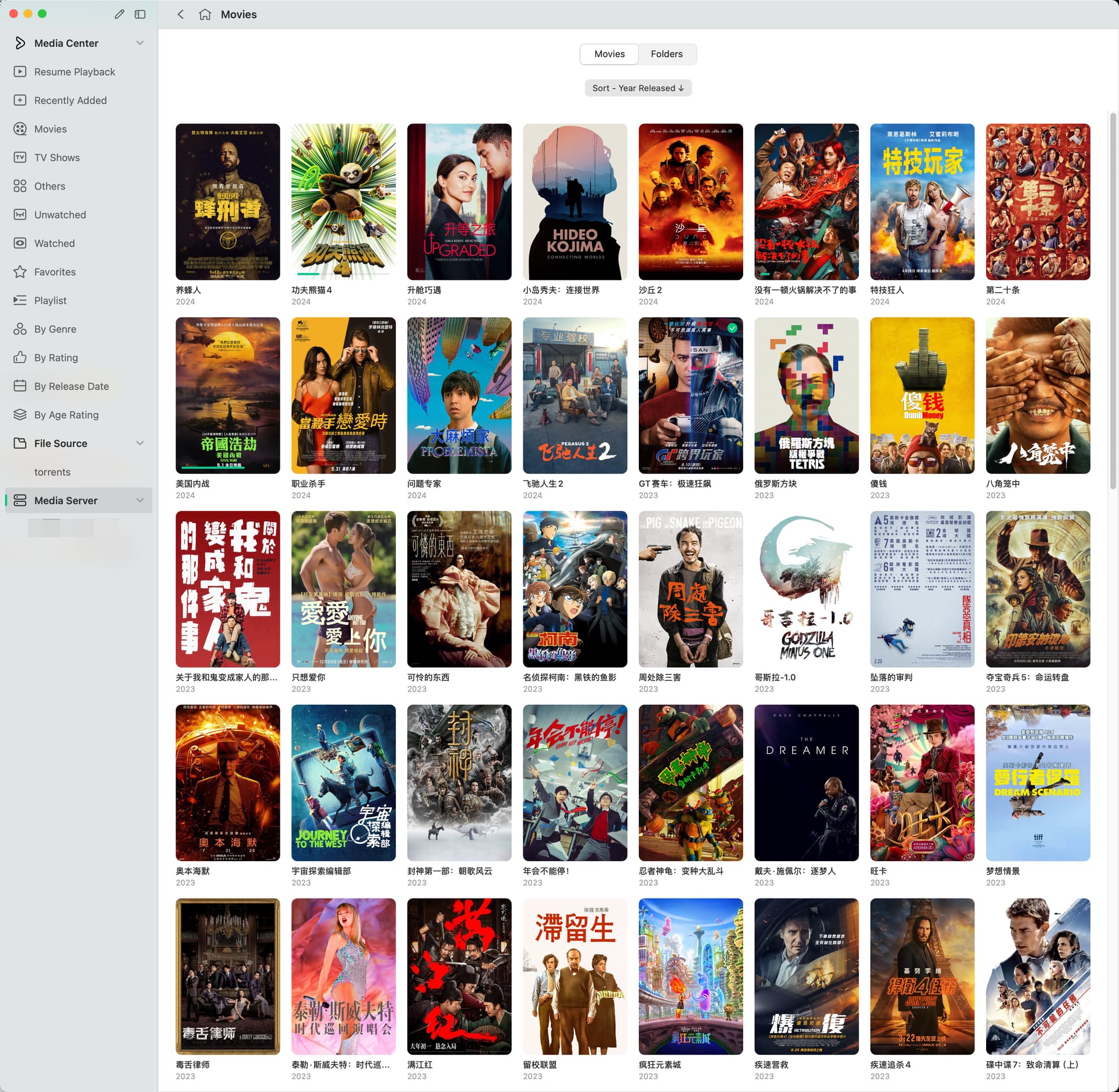The width and height of the screenshot is (1119, 1092).
Task: Click the watched checkmark on GT赛车 poster
Action: click(x=732, y=328)
